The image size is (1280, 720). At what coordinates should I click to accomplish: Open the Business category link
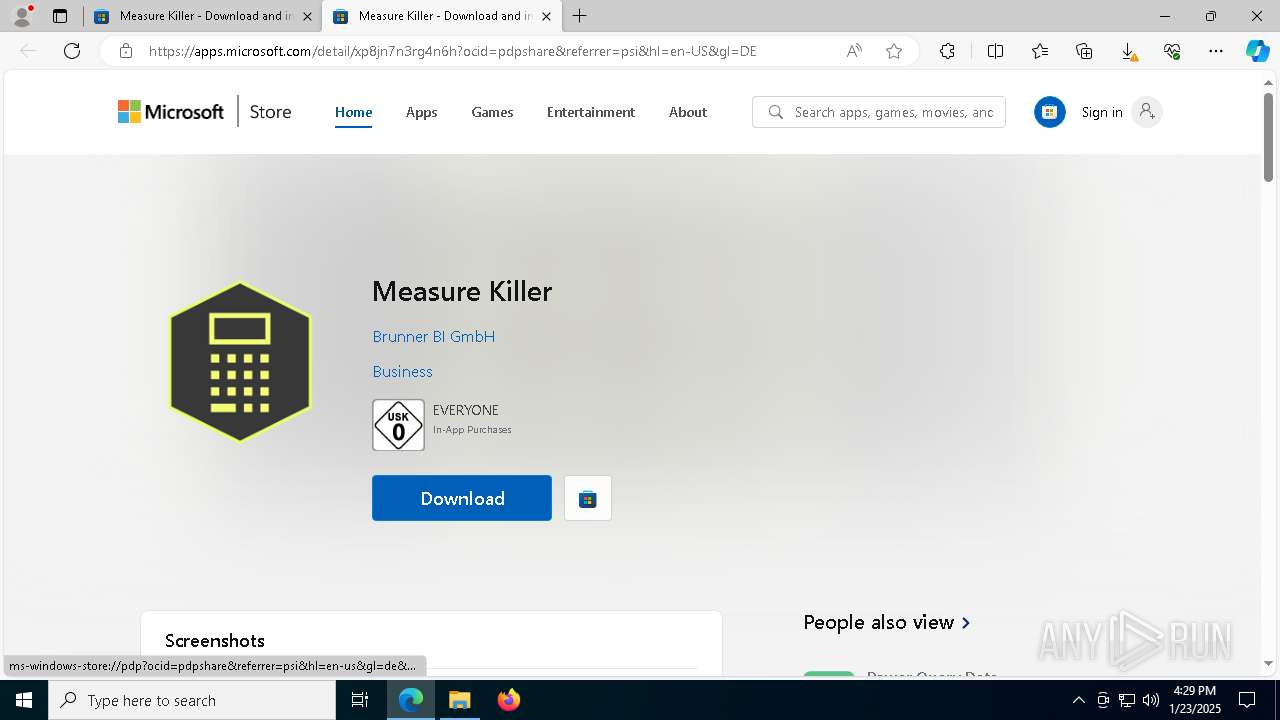(x=403, y=372)
